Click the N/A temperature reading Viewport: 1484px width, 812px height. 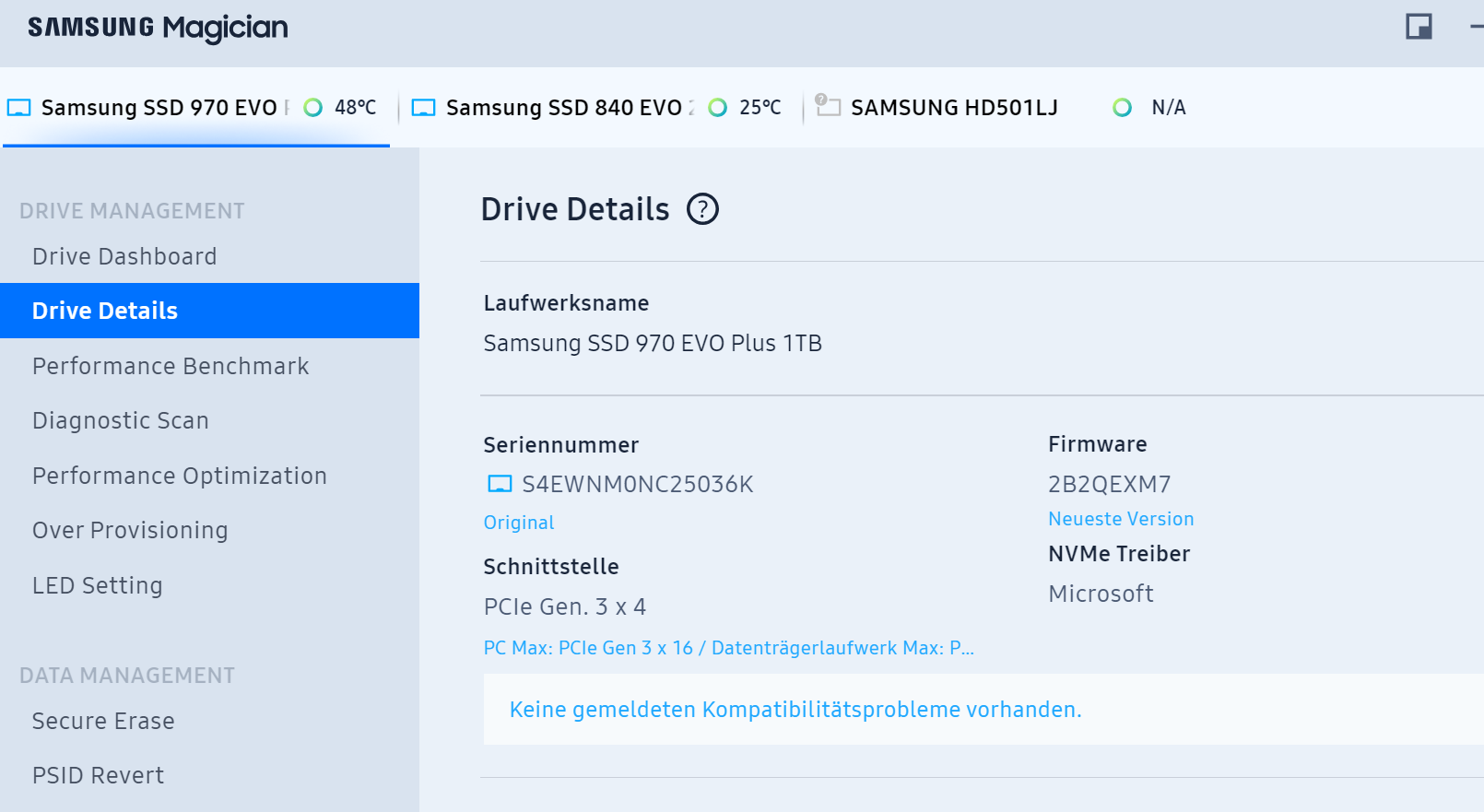click(1169, 108)
